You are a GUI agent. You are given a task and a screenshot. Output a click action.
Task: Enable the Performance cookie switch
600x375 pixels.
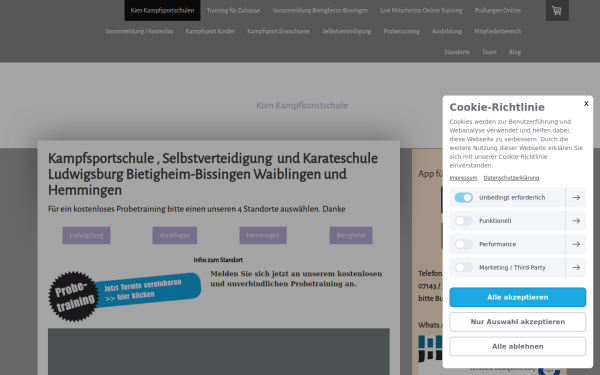463,244
